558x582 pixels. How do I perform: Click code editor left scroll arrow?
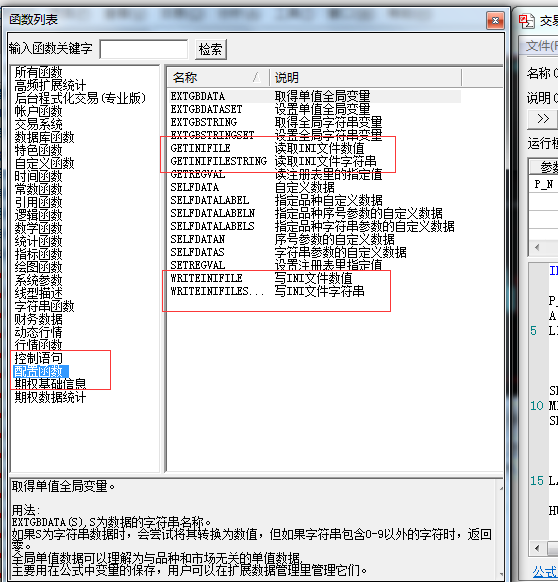(x=537, y=548)
